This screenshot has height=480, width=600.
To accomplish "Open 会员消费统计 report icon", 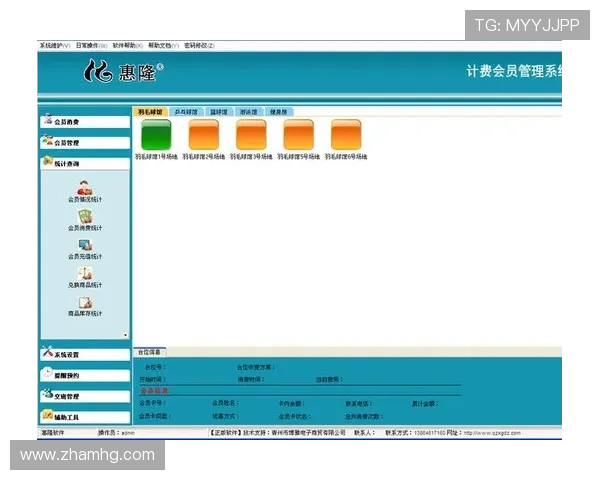I will (x=85, y=220).
